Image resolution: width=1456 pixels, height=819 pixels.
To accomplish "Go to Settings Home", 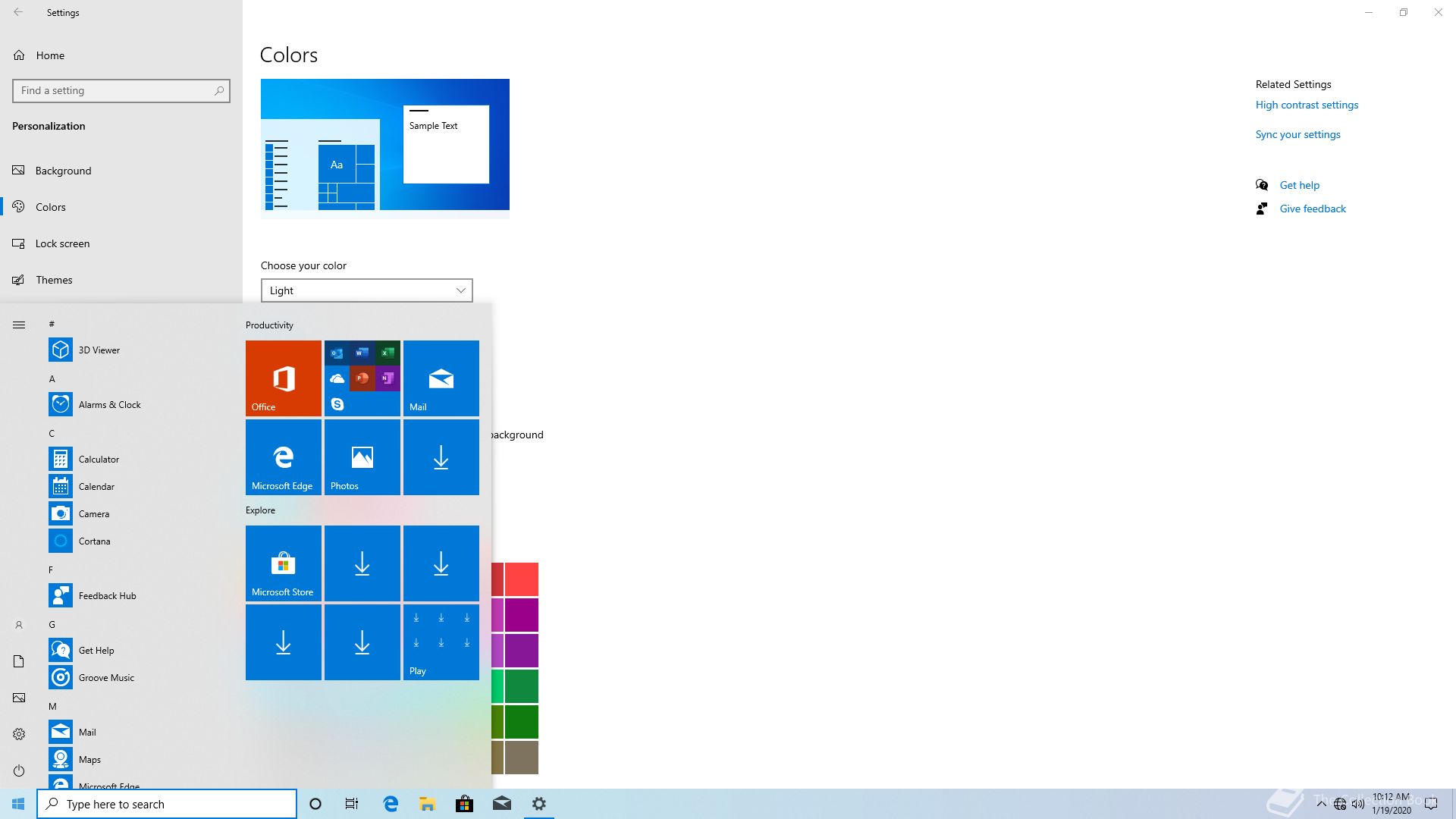I will (121, 55).
